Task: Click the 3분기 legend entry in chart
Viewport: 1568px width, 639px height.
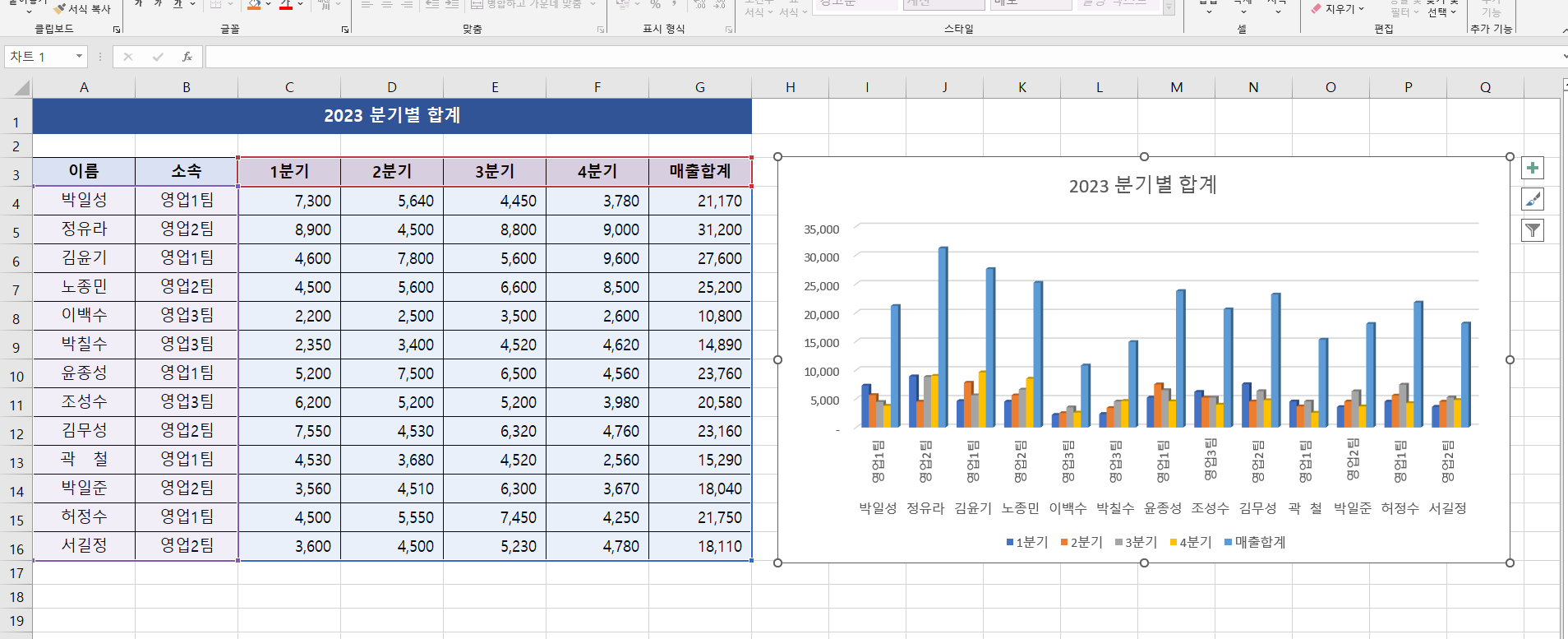Action: click(1136, 542)
